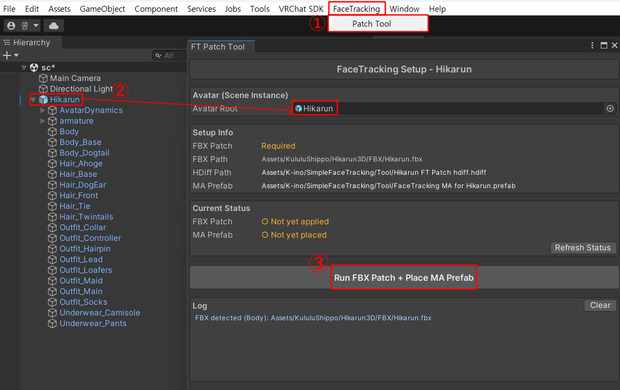Click the Refresh Status button
The width and height of the screenshot is (620, 390).
point(582,248)
